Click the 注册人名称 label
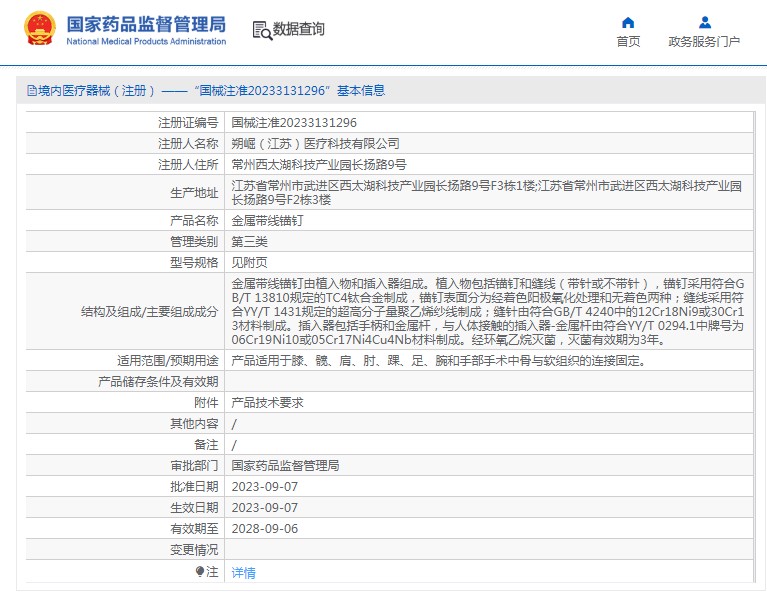The image size is (767, 592). [x=188, y=144]
